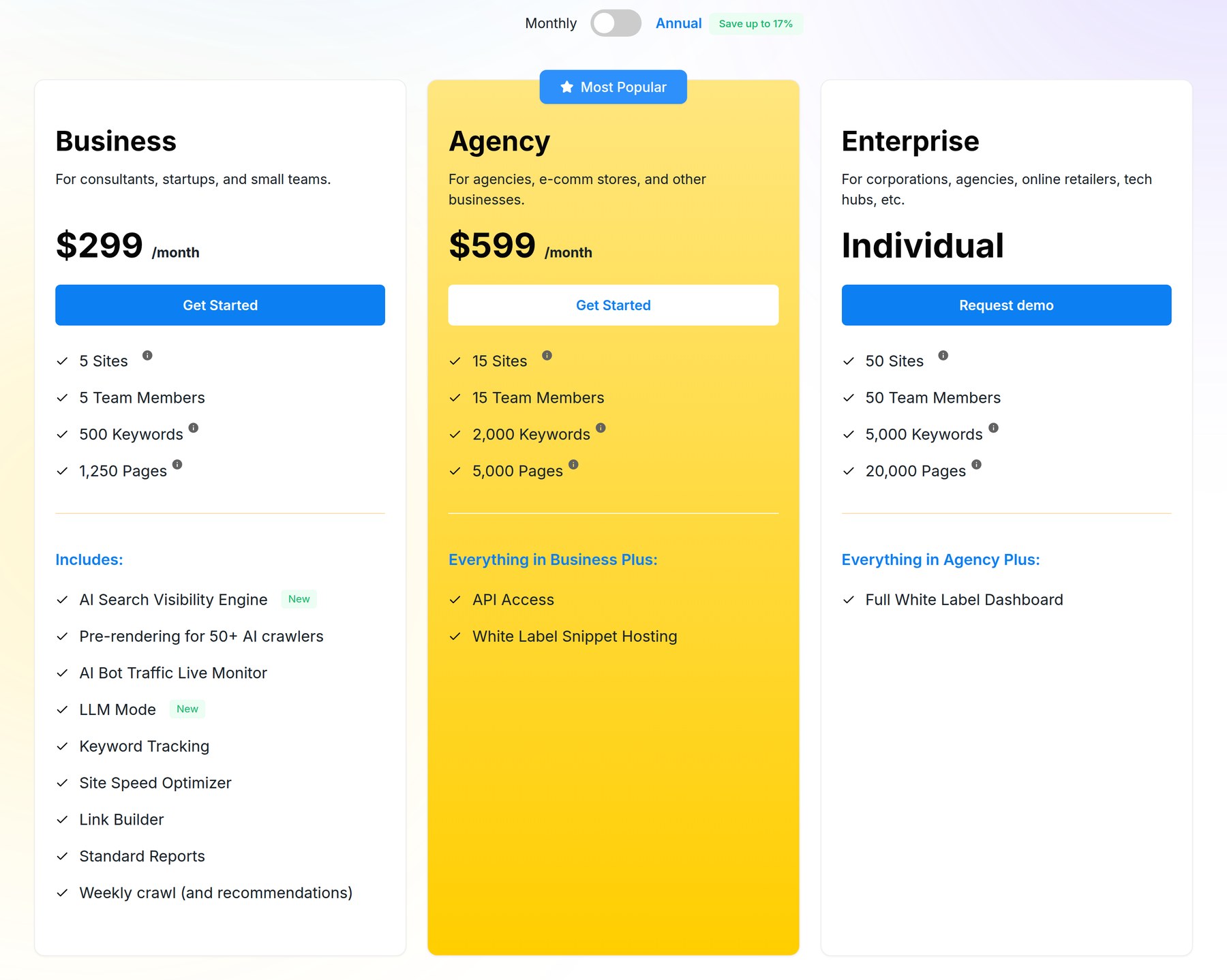
Task: Open info icon next to 5,000 Pages
Action: [573, 465]
